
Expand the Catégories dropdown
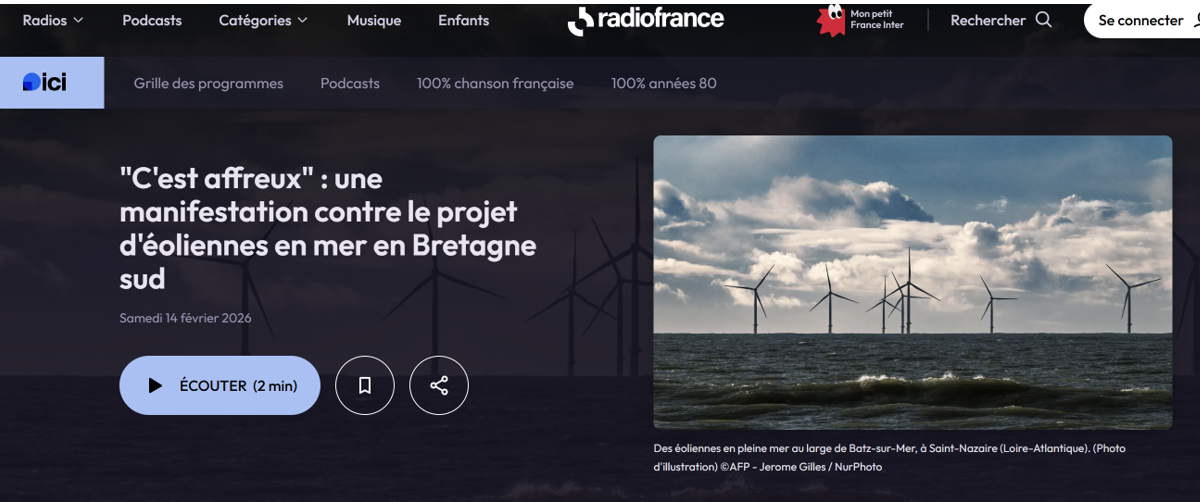point(264,20)
